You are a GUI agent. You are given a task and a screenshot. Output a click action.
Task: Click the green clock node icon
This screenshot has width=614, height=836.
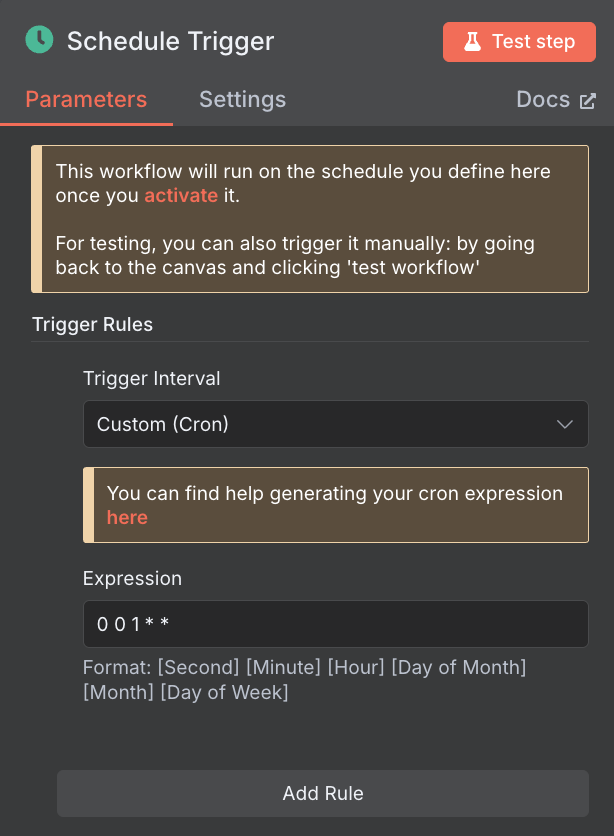point(39,40)
